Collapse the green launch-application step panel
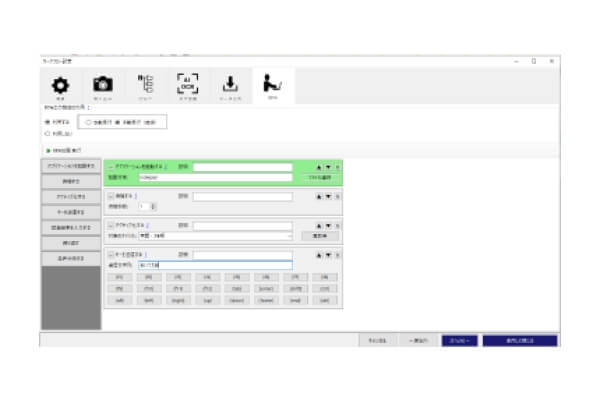Viewport: 600px width, 400px height. click(110, 167)
